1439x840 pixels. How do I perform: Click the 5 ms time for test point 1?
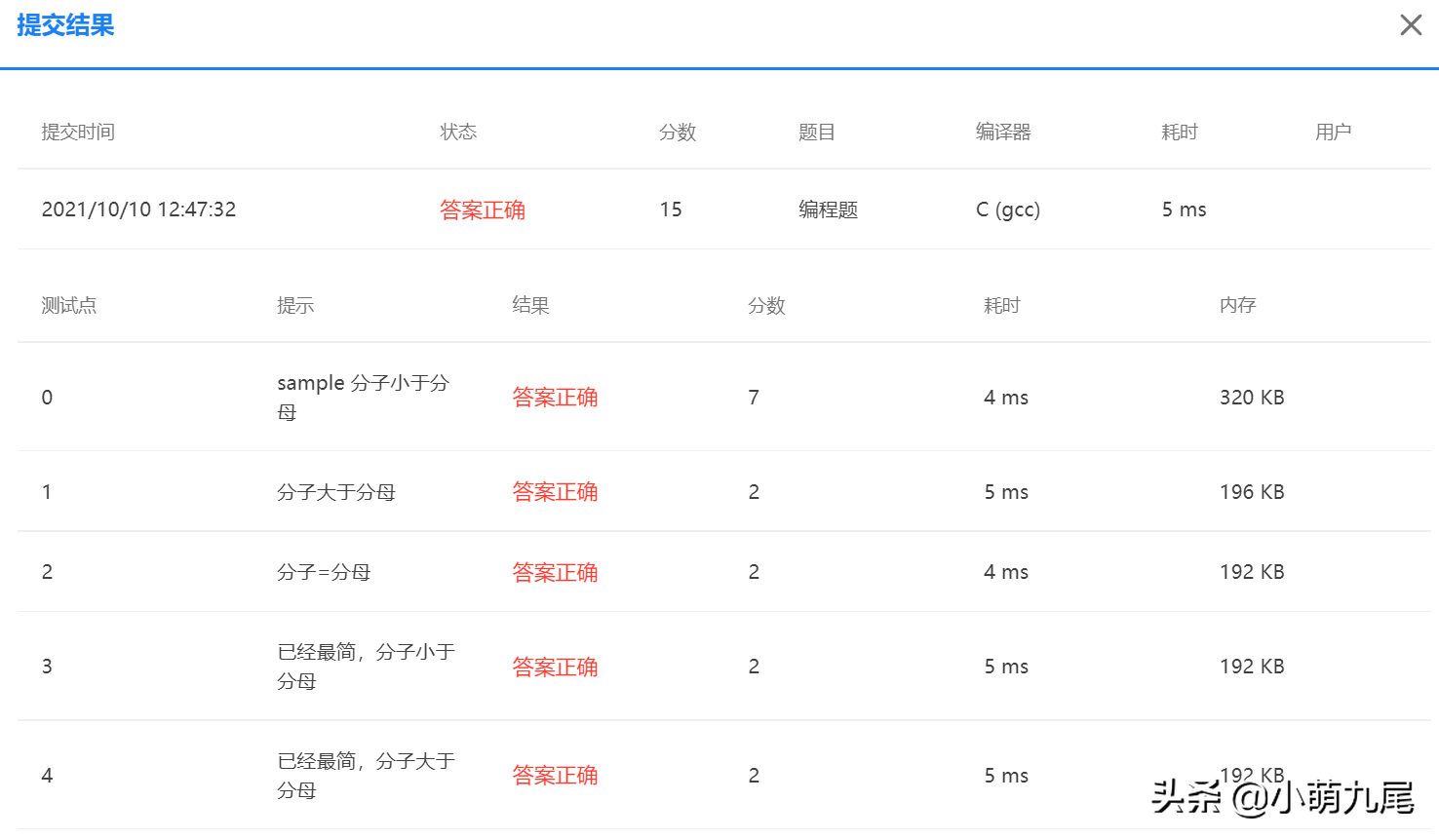[1006, 492]
